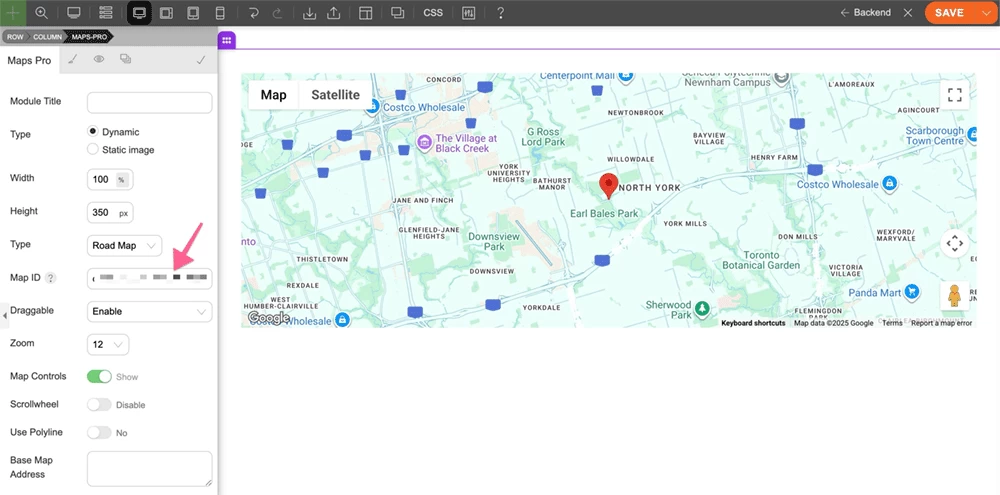Screen dimensions: 1000x495
Task: Click the preview monitor icon
Action: [x=74, y=13]
